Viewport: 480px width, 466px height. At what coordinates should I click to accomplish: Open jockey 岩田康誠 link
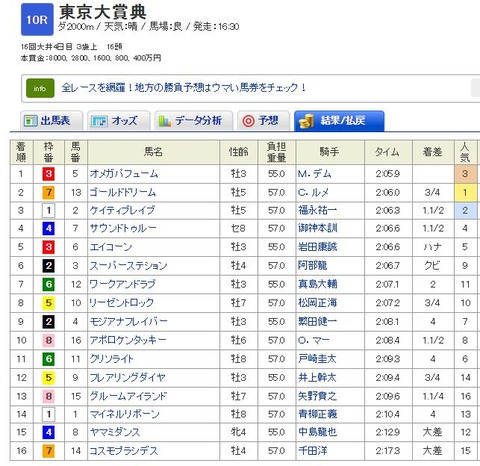317,247
